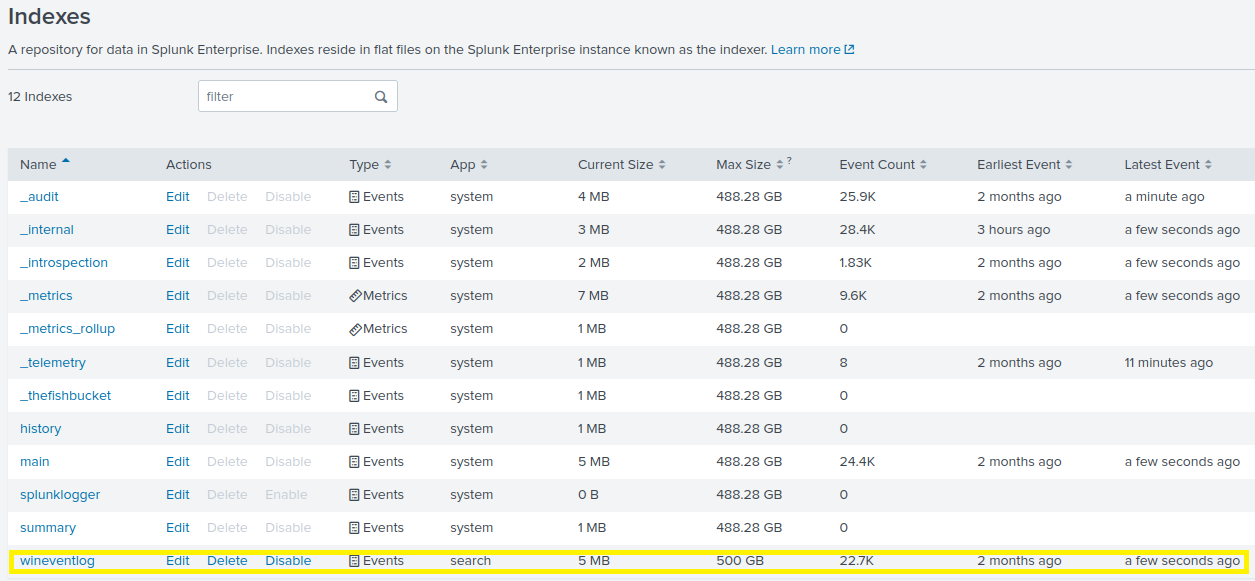Delete the wineventlog index
Screen dimensions: 1255x581
point(227,561)
